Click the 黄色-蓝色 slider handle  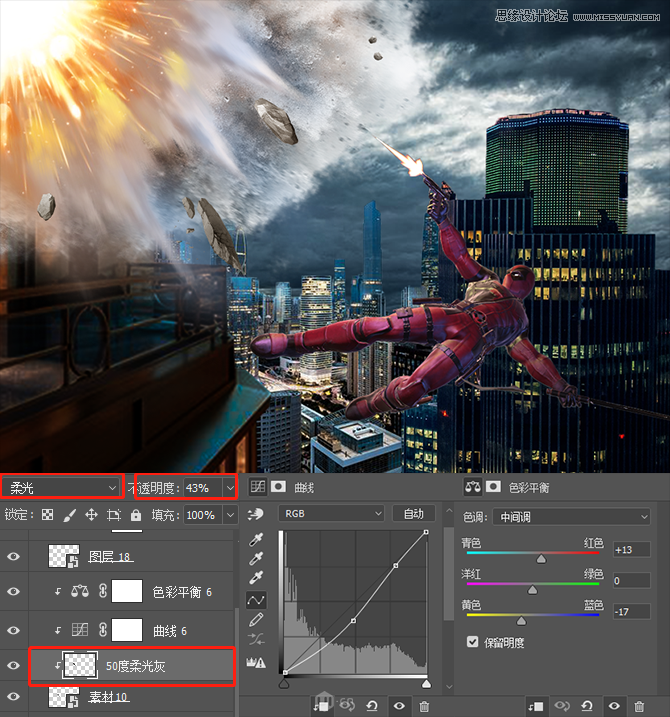click(x=521, y=621)
